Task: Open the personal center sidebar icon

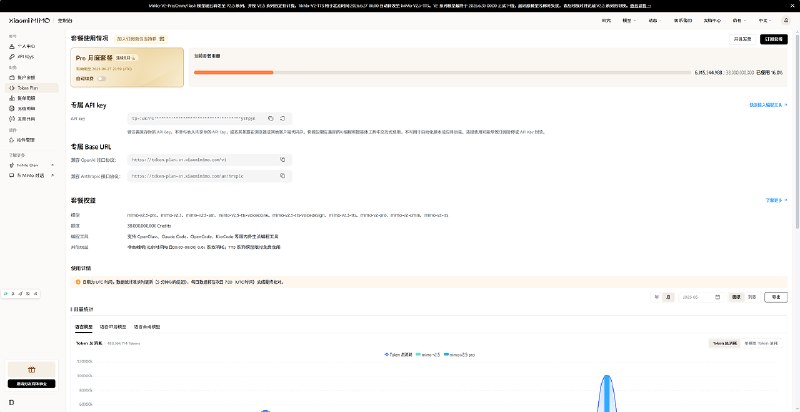Action: [x=12, y=46]
